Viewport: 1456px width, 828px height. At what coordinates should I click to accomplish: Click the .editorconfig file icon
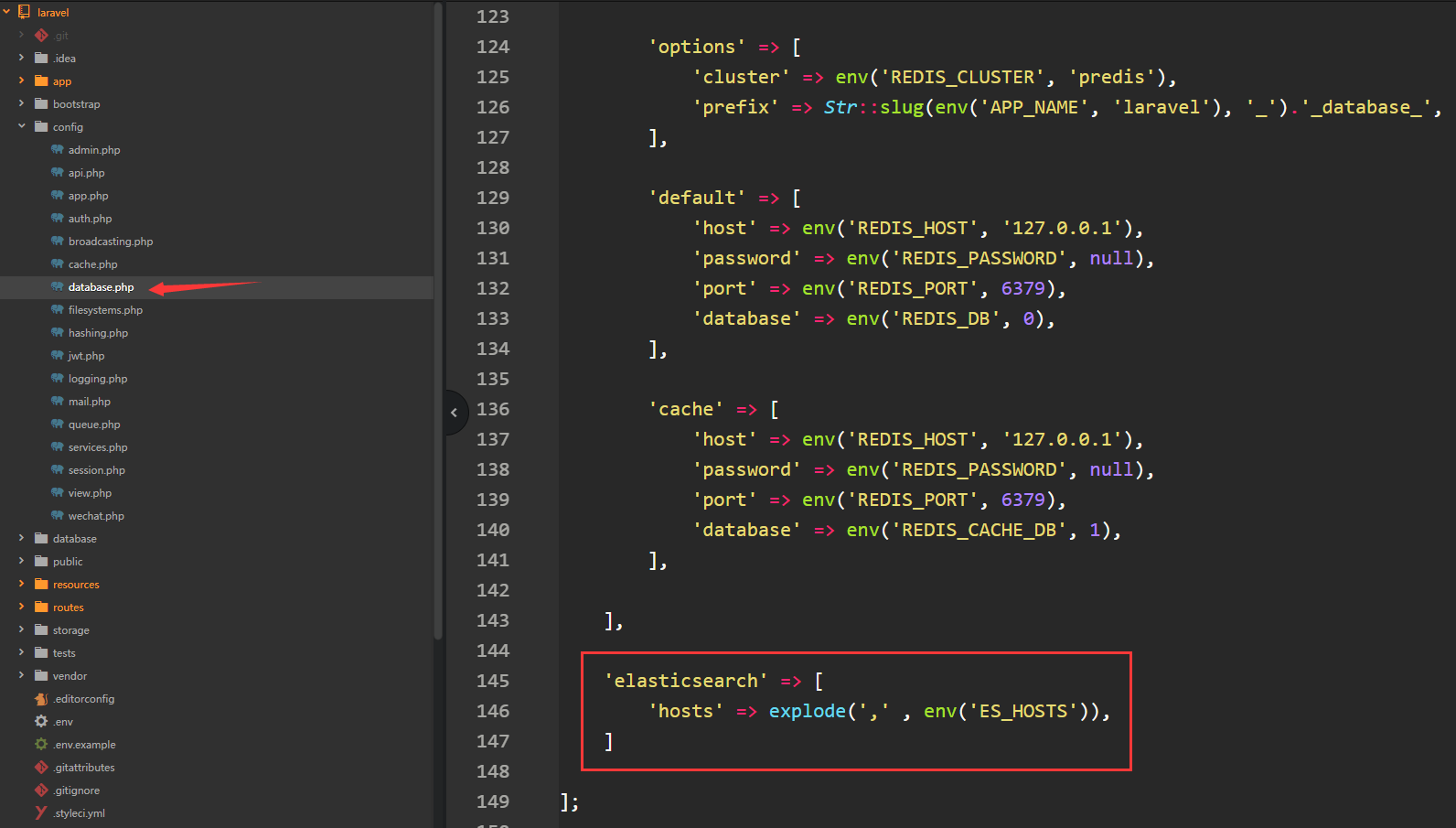[x=41, y=698]
